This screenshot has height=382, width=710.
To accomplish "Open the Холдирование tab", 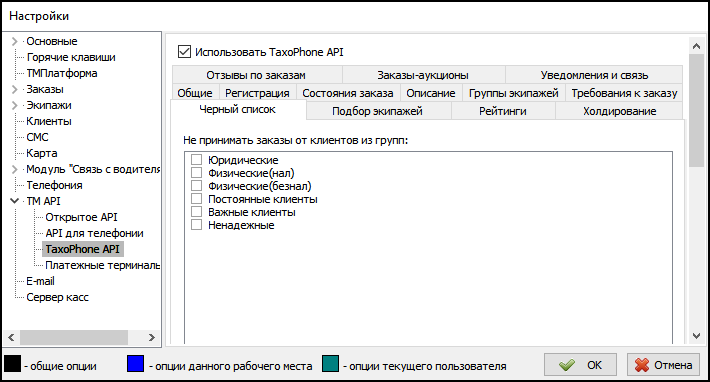I will click(x=619, y=111).
